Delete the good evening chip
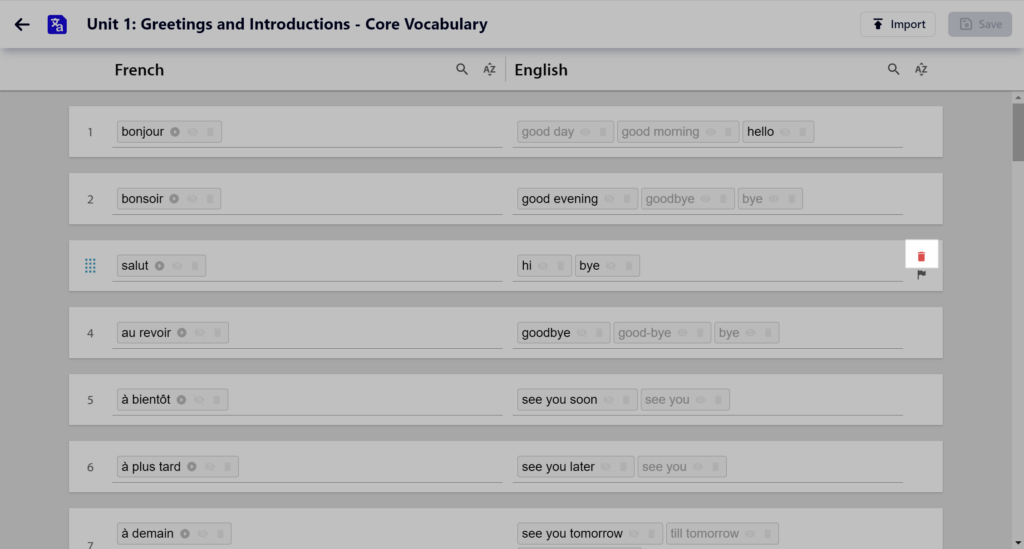This screenshot has height=549, width=1024. 627,198
